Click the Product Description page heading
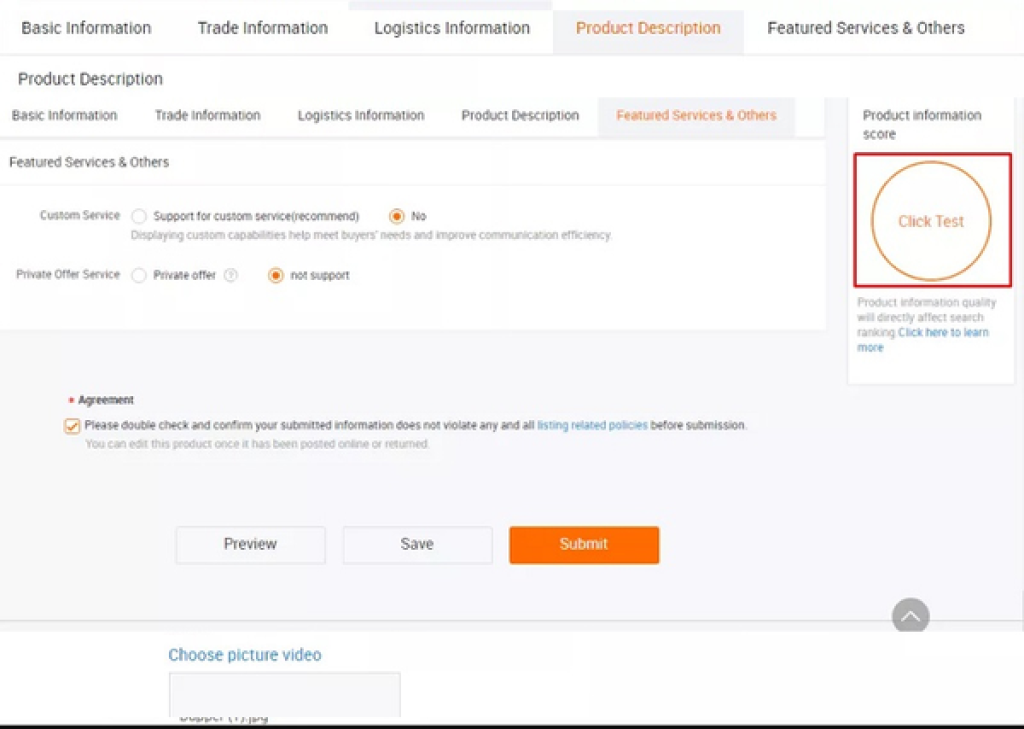Screen dimensions: 1024x729 point(90,79)
